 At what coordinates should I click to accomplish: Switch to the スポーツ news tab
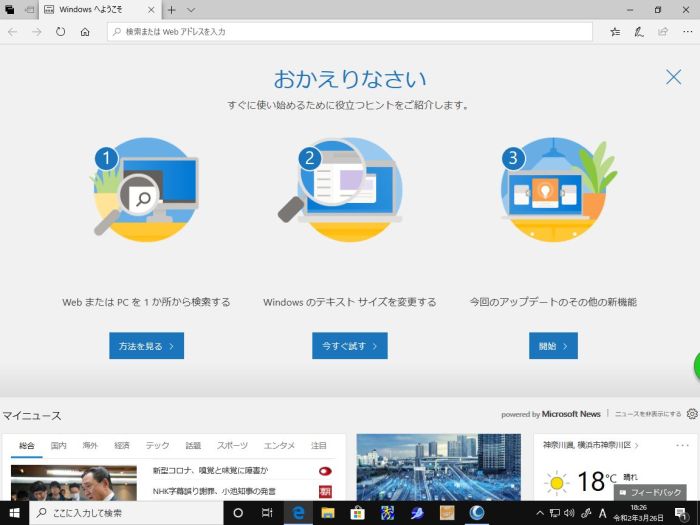[232, 446]
